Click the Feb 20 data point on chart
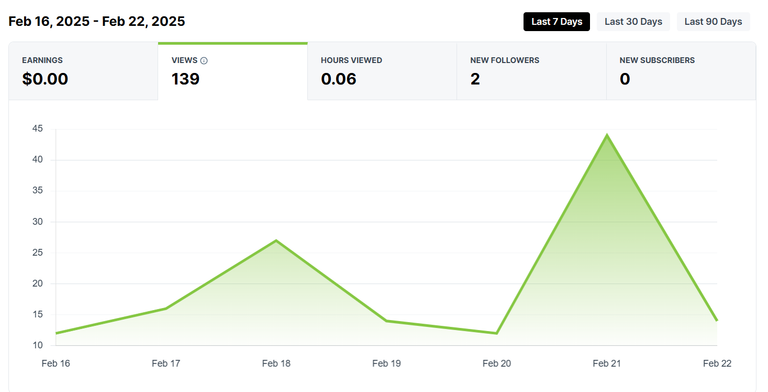Viewport: 768px width, 392px height. (x=497, y=333)
